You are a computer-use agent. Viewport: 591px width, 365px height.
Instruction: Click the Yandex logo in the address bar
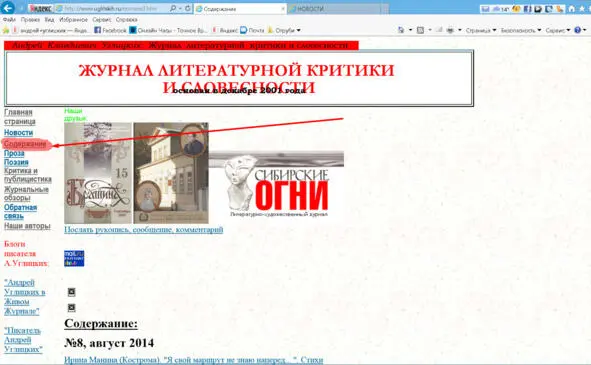tap(40, 8)
